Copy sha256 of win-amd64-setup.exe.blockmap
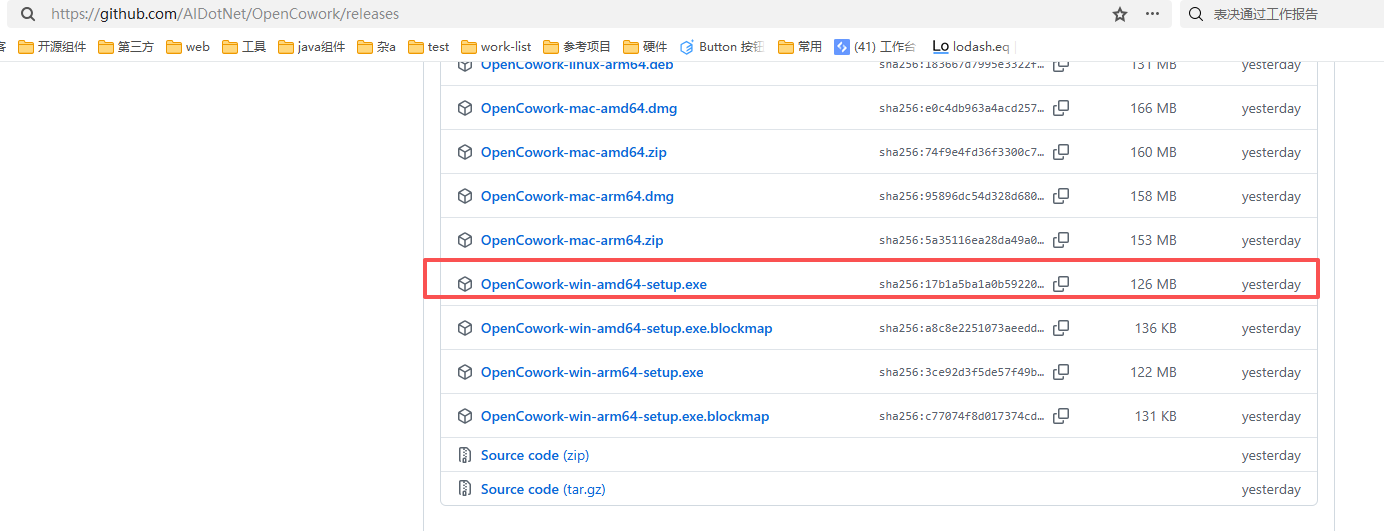 pyautogui.click(x=1061, y=328)
